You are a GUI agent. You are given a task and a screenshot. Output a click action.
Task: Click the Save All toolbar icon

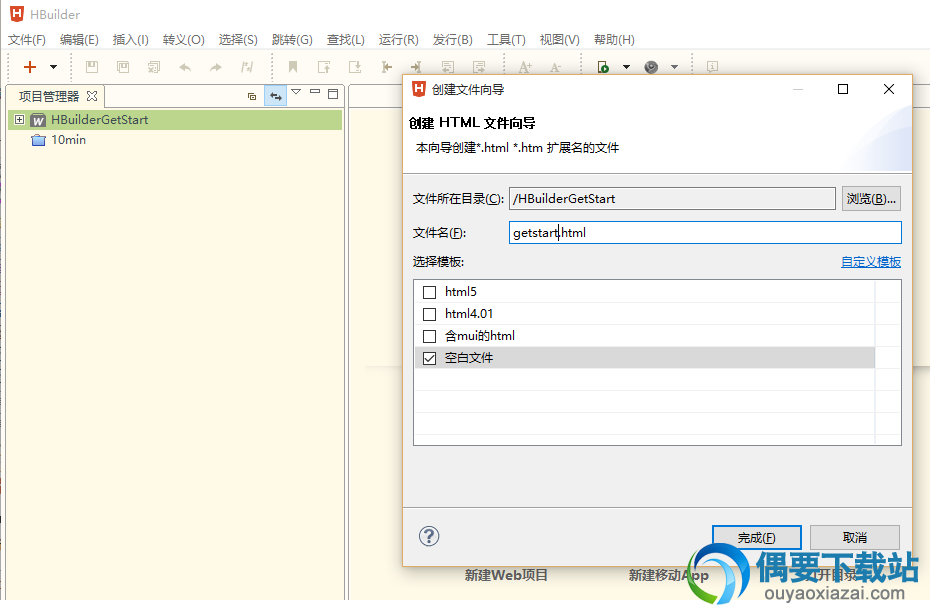point(154,67)
